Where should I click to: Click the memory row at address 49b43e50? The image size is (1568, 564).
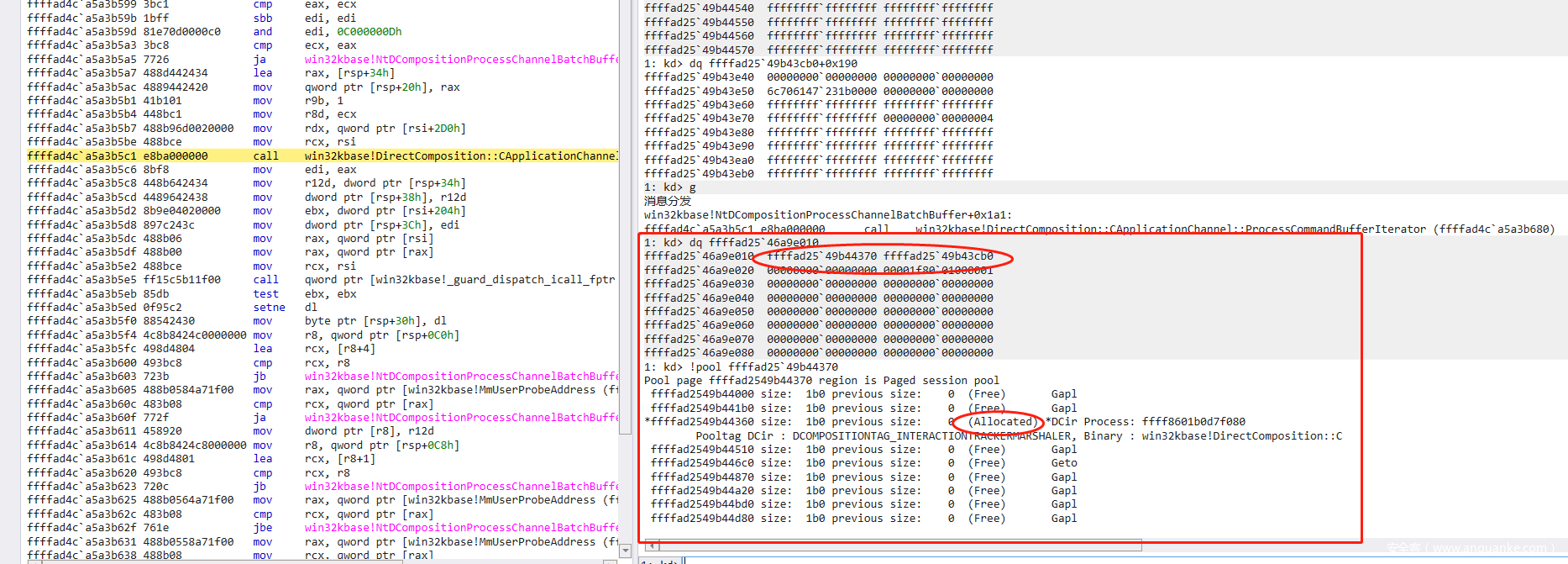coord(818,91)
